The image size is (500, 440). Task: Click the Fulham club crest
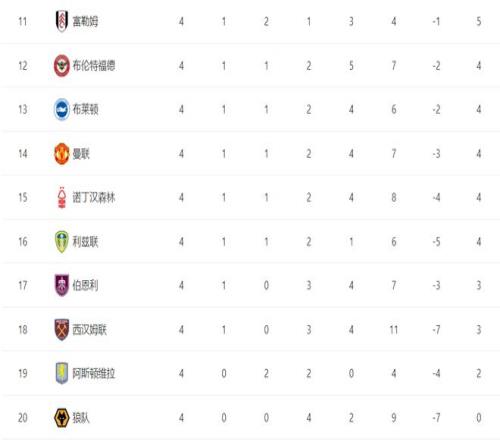tap(62, 21)
